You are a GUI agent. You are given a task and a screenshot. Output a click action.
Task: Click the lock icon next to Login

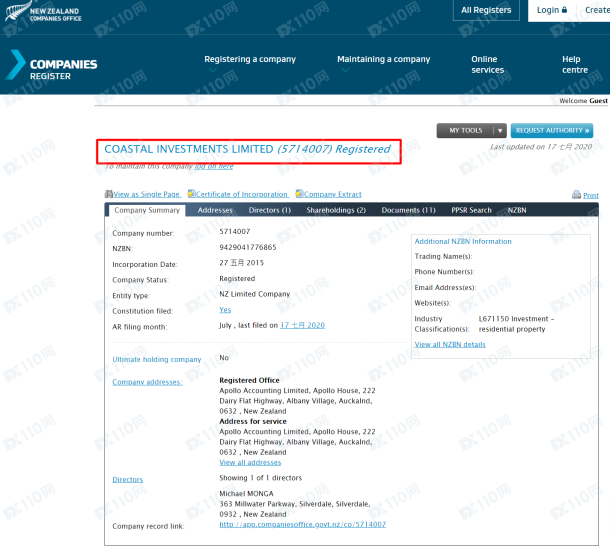pos(564,10)
